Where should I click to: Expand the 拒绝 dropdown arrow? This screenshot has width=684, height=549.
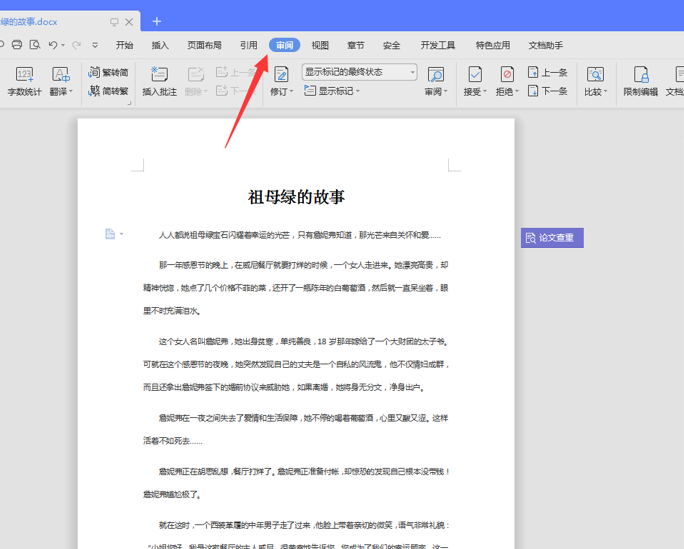pyautogui.click(x=517, y=91)
